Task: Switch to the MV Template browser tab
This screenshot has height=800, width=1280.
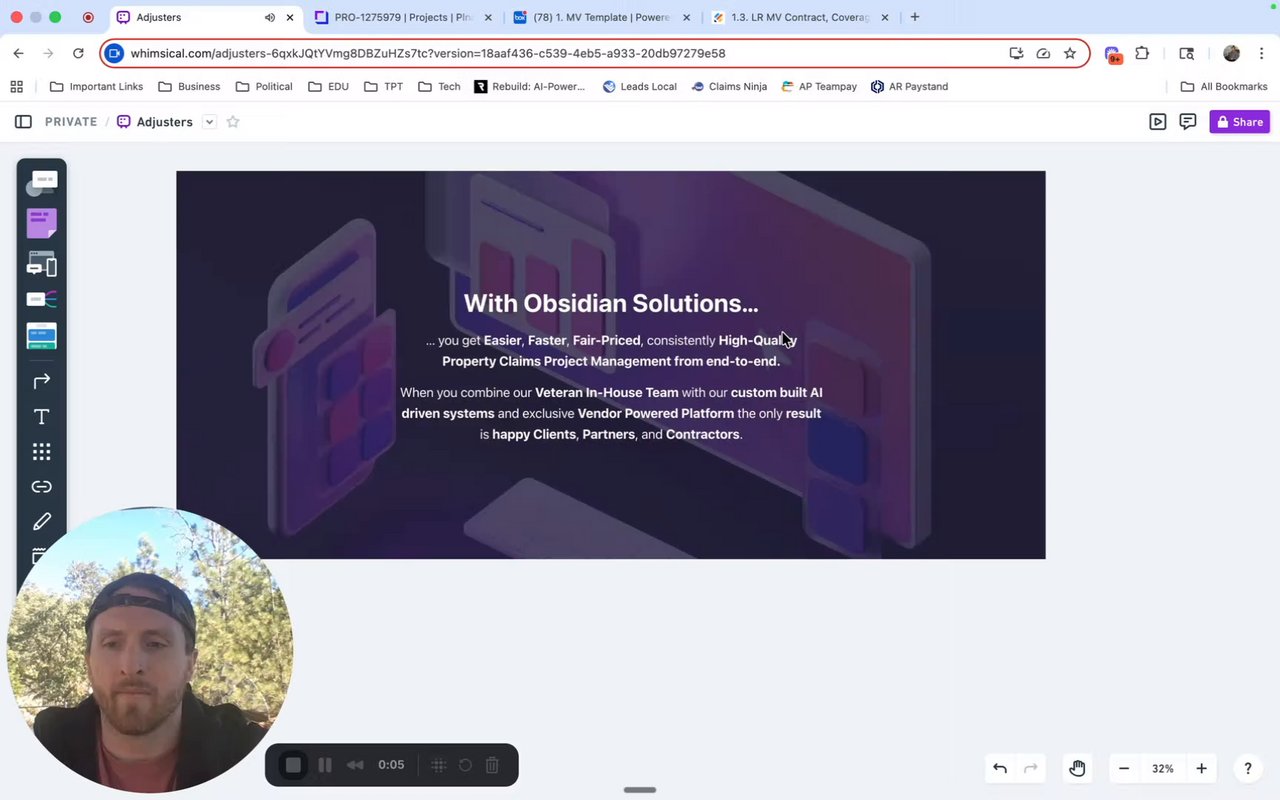Action: coord(600,17)
